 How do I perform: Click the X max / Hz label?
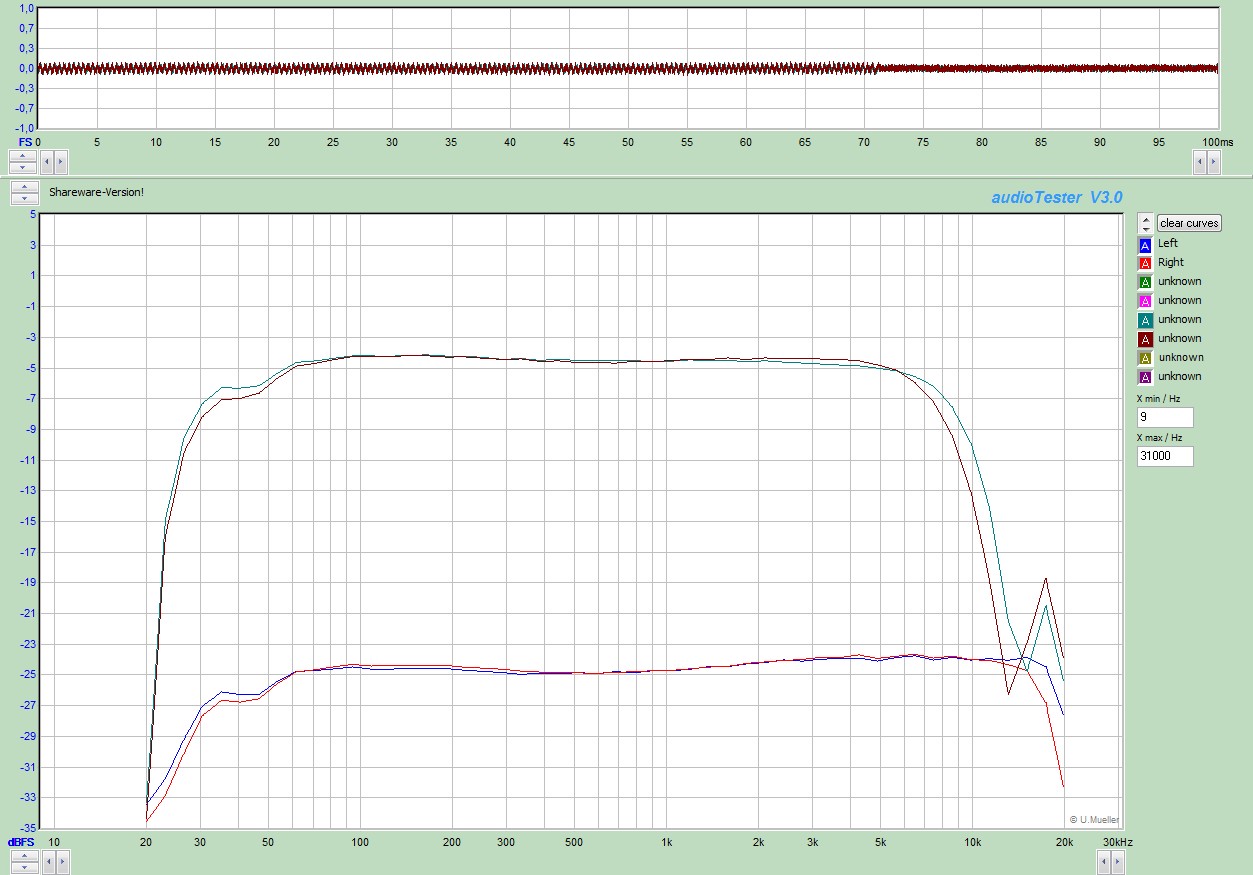(1160, 438)
